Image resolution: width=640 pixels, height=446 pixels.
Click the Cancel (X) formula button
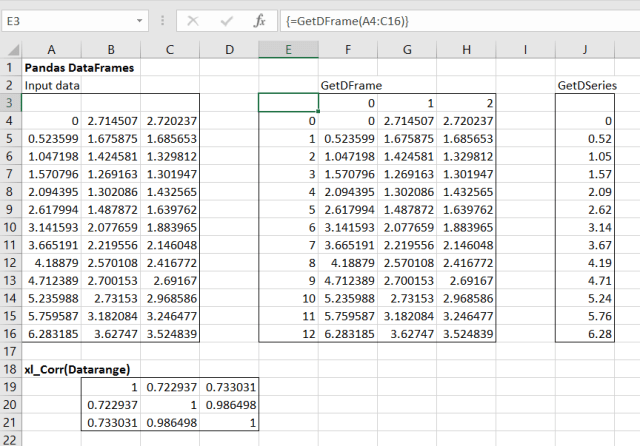(x=194, y=21)
